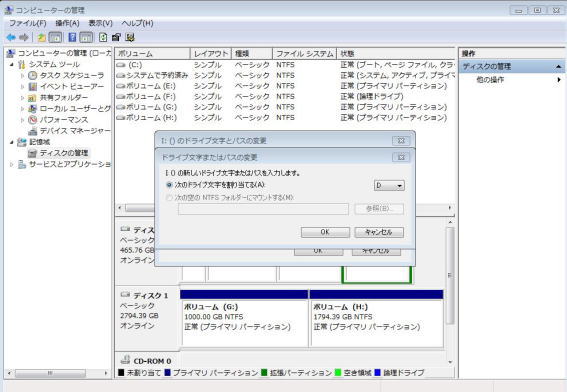Screen dimensions: 567x392
Task: Click the 状態 column header
Action: point(395,54)
